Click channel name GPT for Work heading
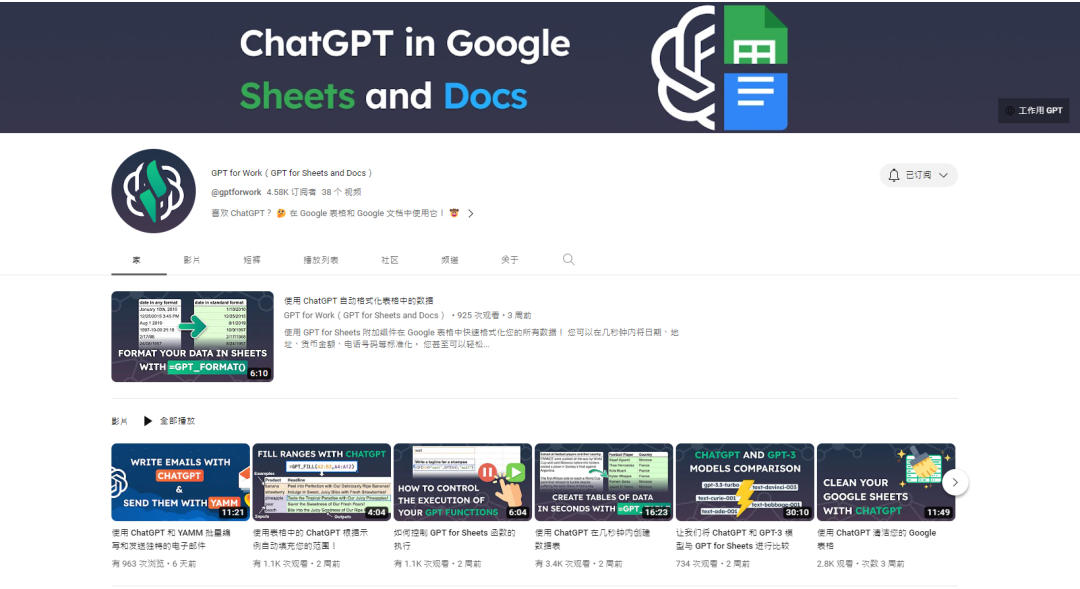The width and height of the screenshot is (1080, 589). [291, 173]
